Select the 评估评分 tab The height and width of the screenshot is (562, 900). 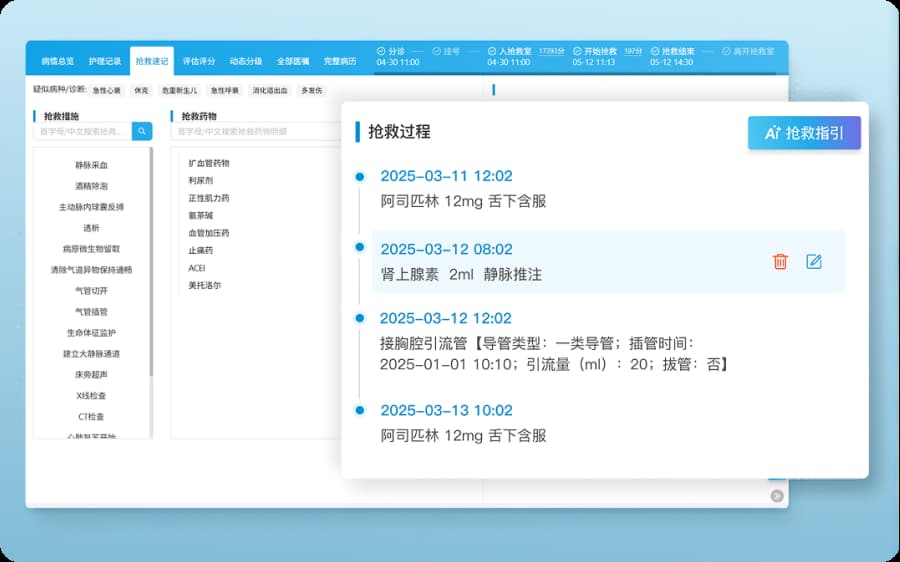198,61
